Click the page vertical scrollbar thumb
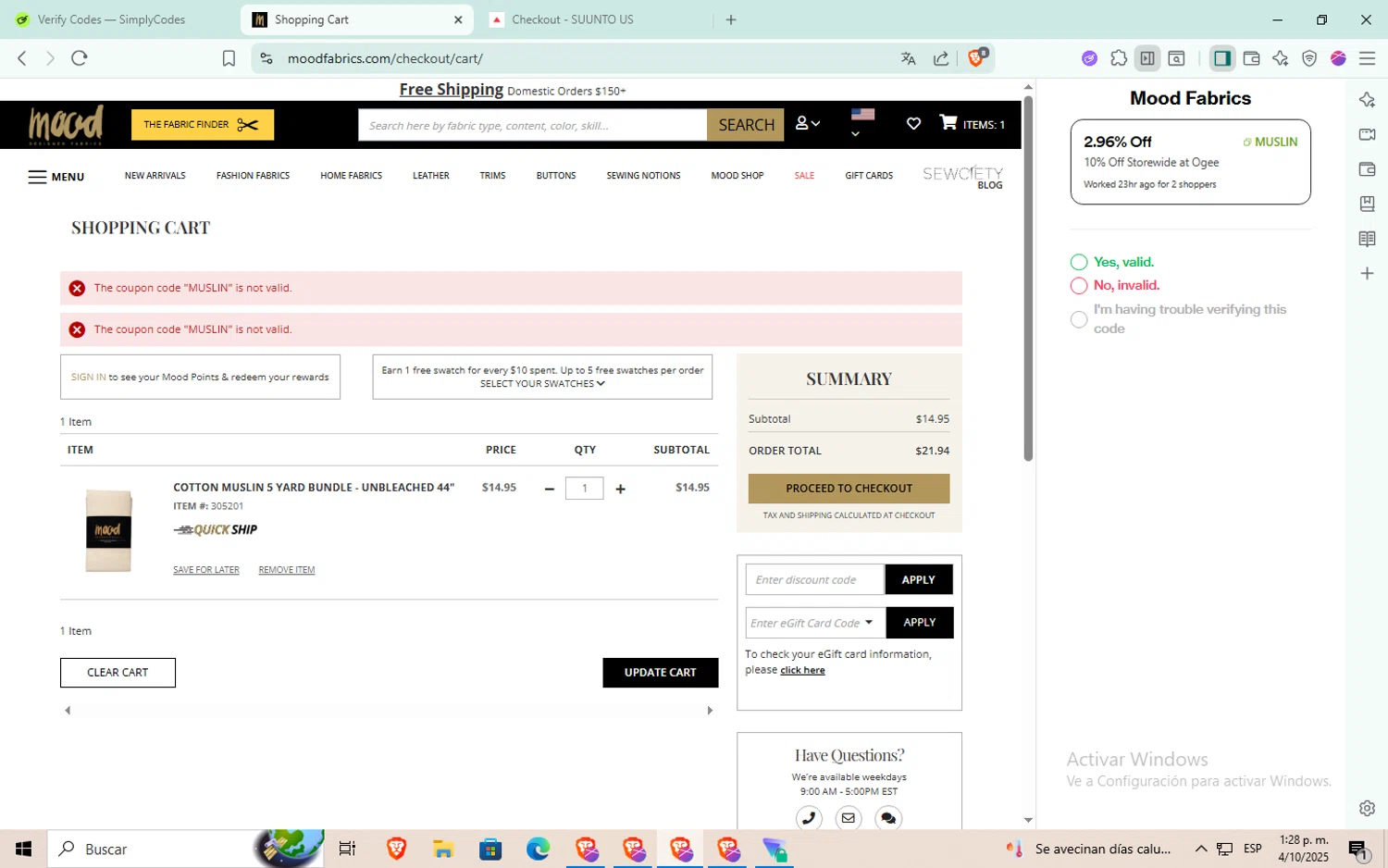 [x=1028, y=278]
